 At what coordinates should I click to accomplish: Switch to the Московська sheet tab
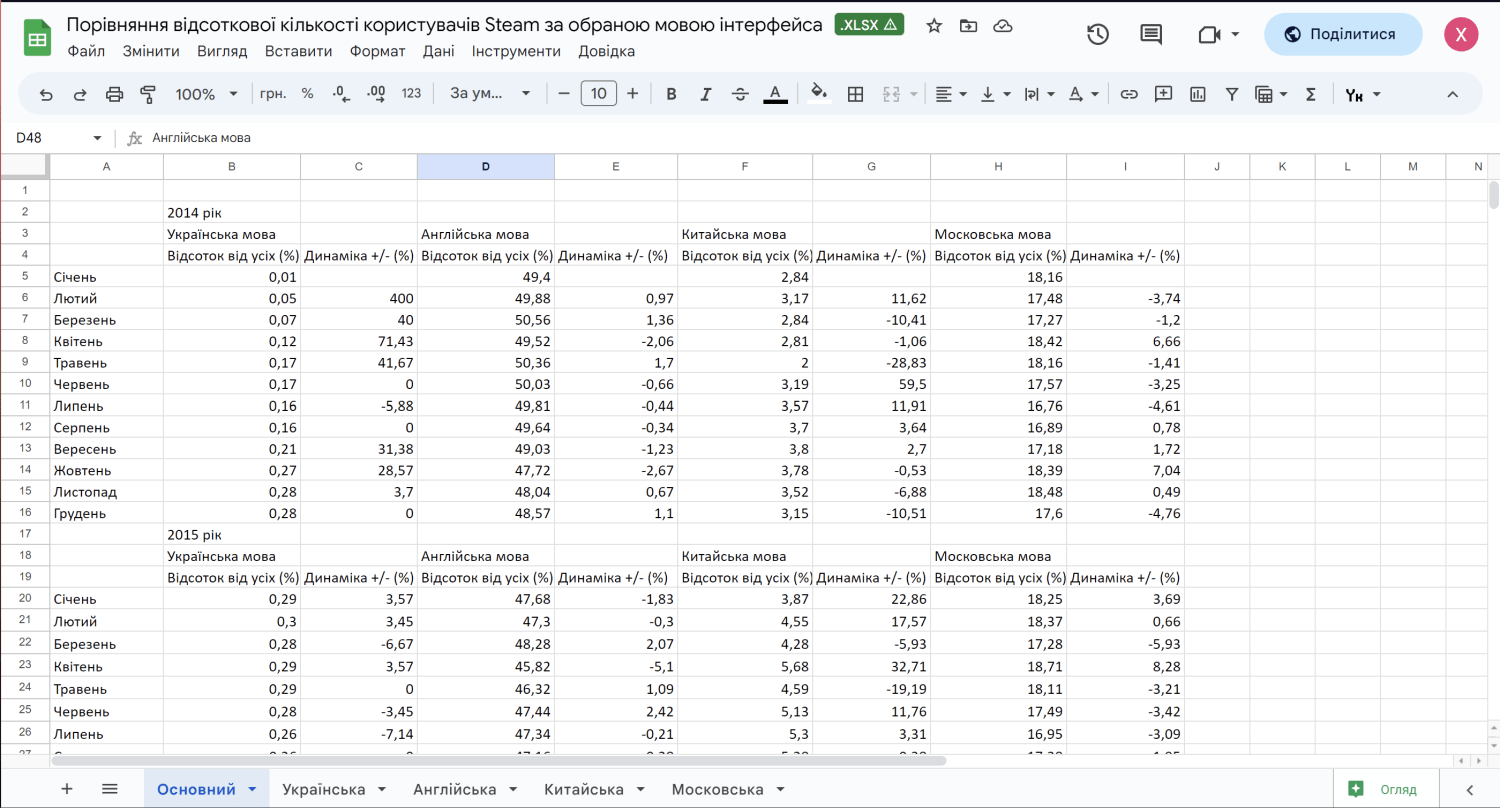tap(727, 789)
